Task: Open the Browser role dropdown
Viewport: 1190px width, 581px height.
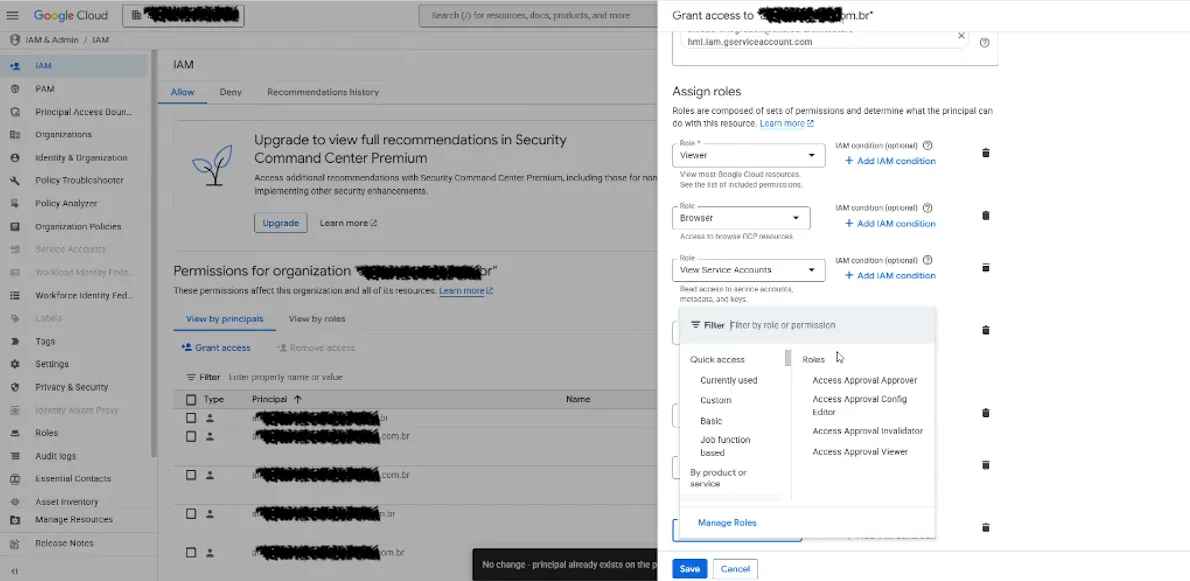Action: click(741, 218)
